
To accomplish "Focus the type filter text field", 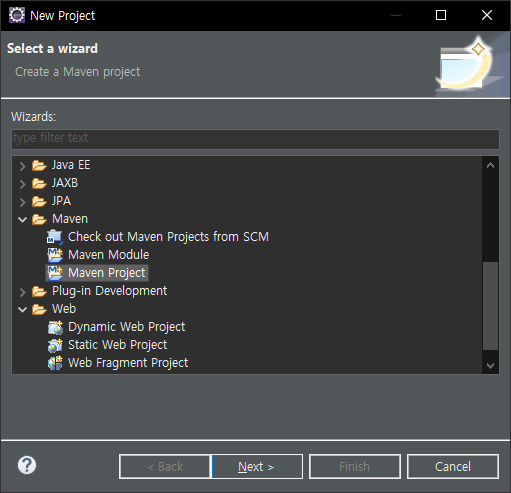I will tap(255, 139).
